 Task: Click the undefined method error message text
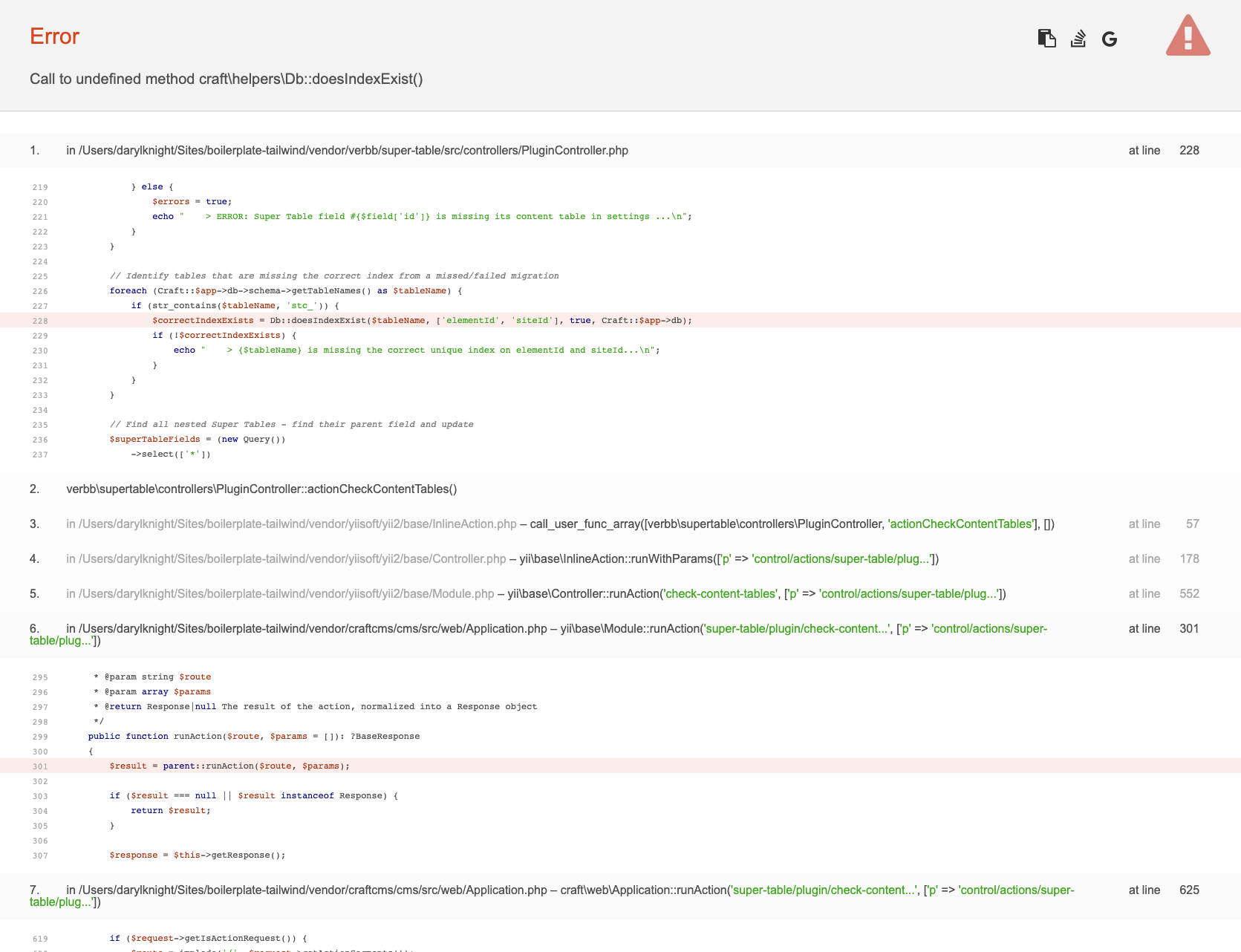pos(227,79)
